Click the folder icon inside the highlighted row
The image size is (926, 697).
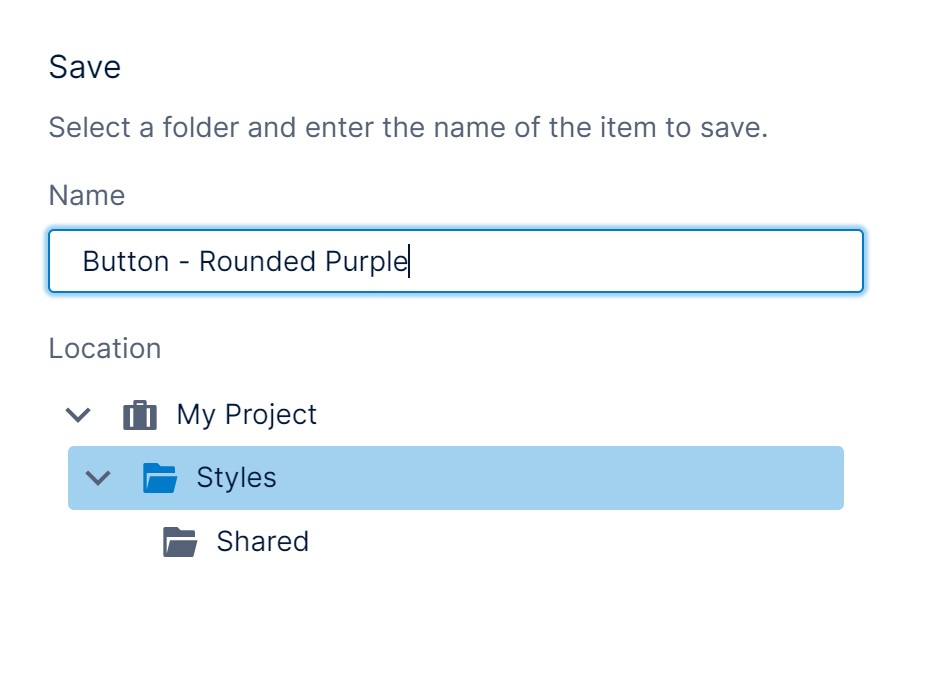[161, 478]
